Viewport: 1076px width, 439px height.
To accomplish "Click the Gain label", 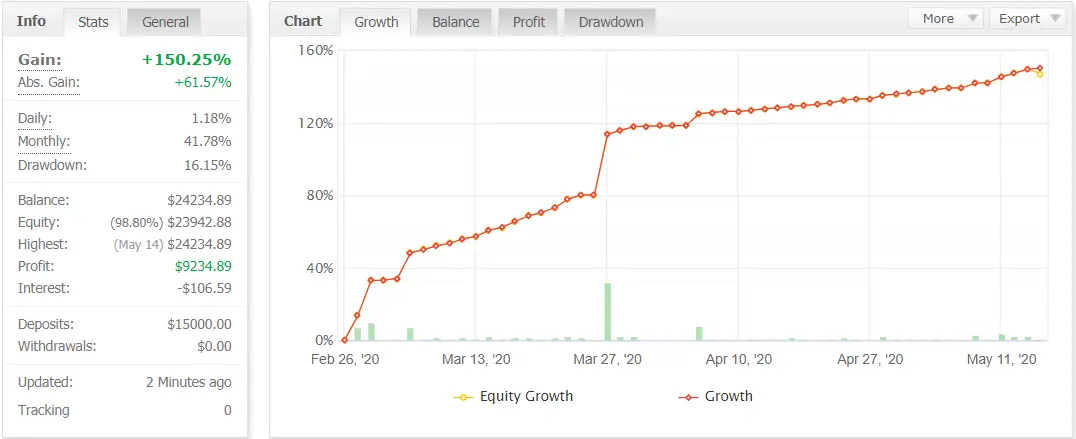I will 39,60.
